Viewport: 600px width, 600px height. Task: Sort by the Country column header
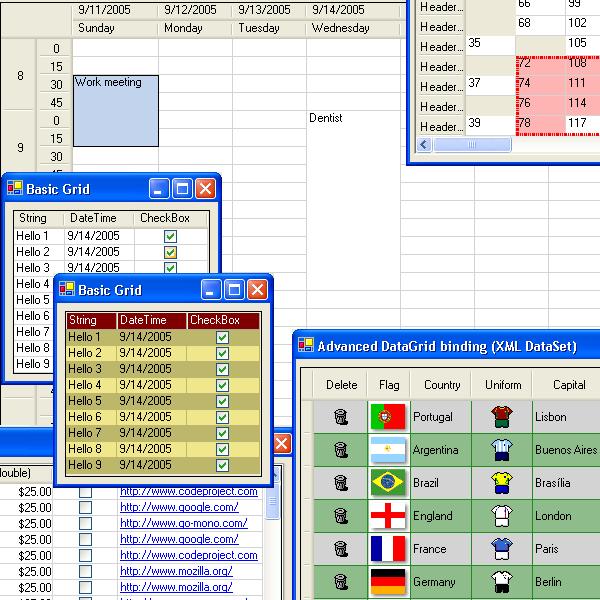[x=442, y=385]
